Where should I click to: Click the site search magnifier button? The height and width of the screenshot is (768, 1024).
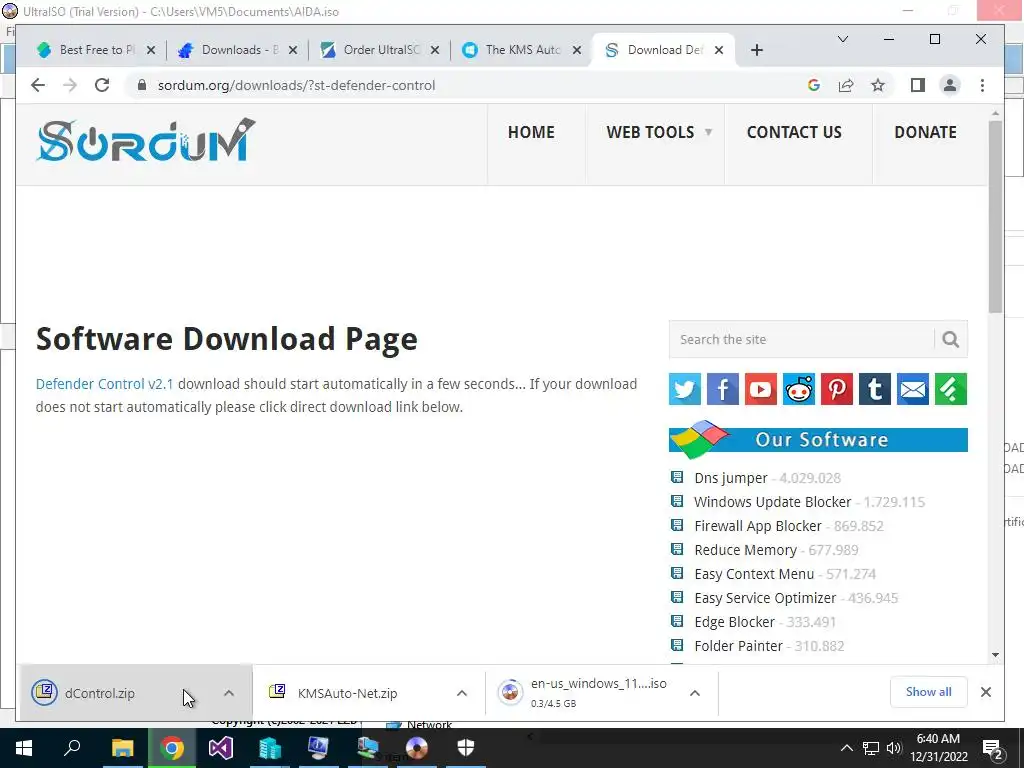pos(951,340)
